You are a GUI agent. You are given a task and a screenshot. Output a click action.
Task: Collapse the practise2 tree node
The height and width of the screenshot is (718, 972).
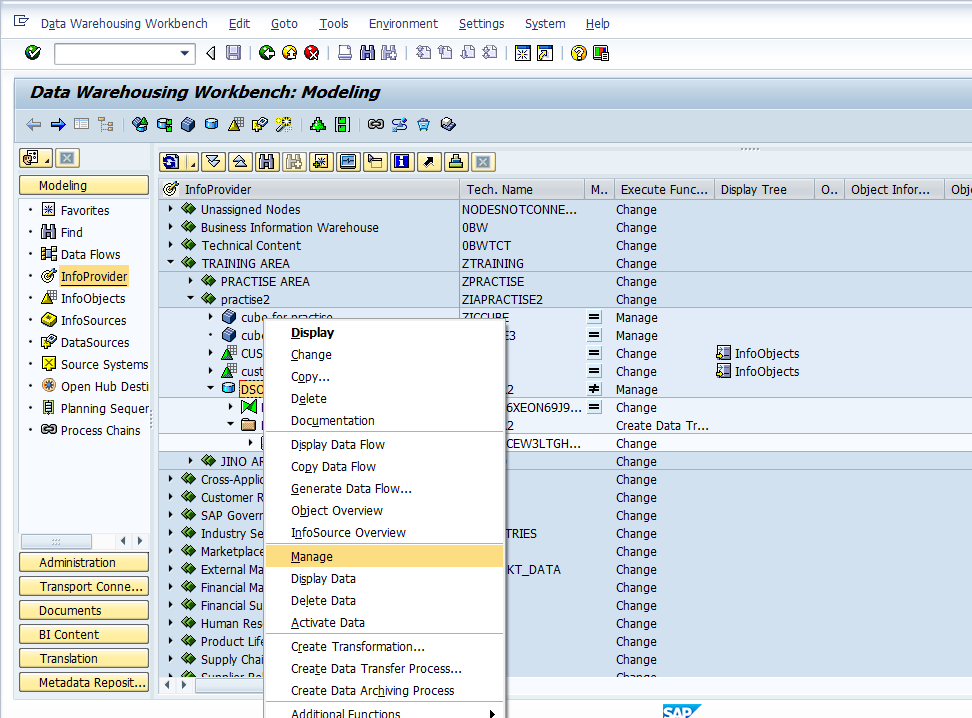191,299
